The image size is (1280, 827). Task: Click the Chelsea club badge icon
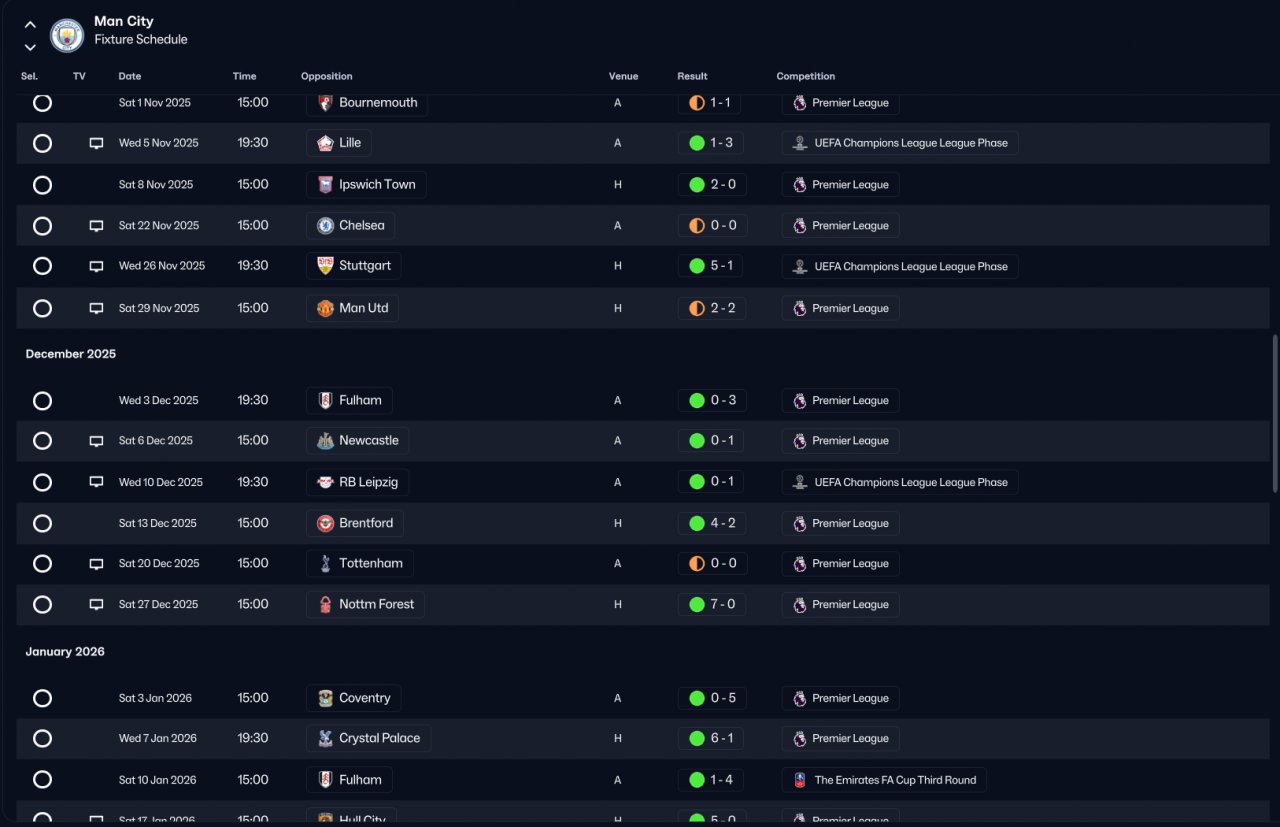coord(325,226)
